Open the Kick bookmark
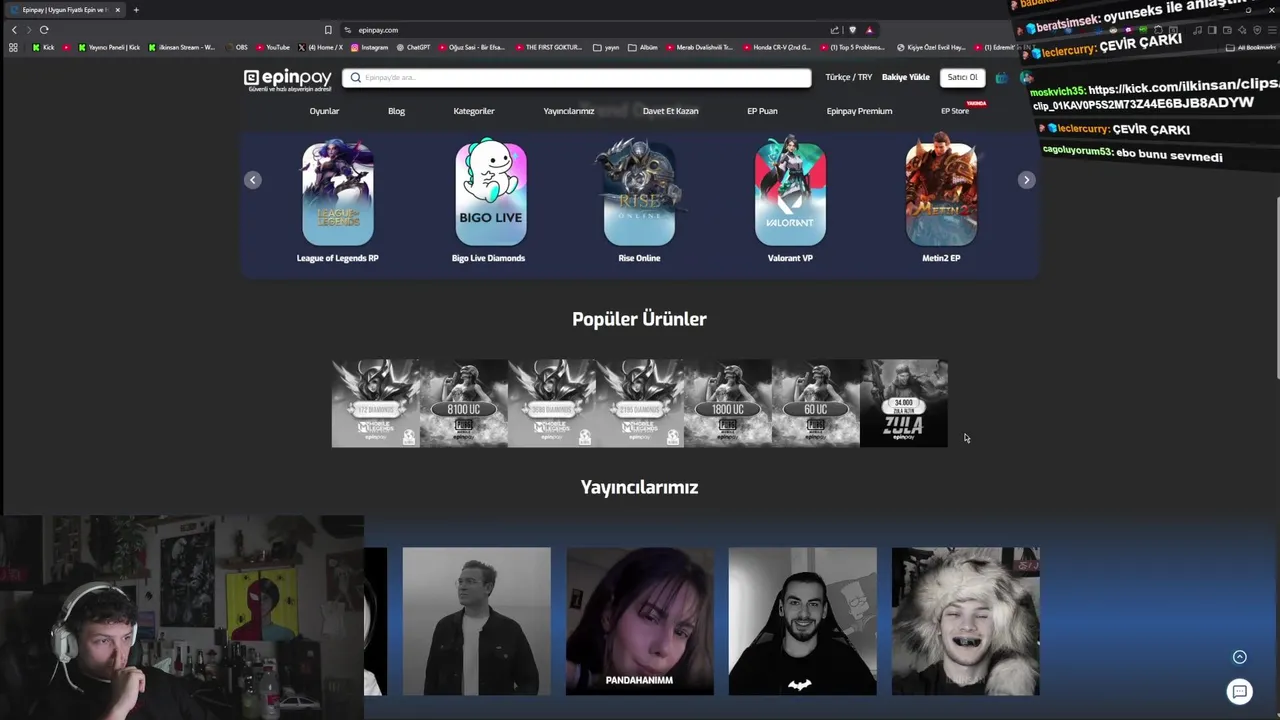This screenshot has height=720, width=1280. 43,47
